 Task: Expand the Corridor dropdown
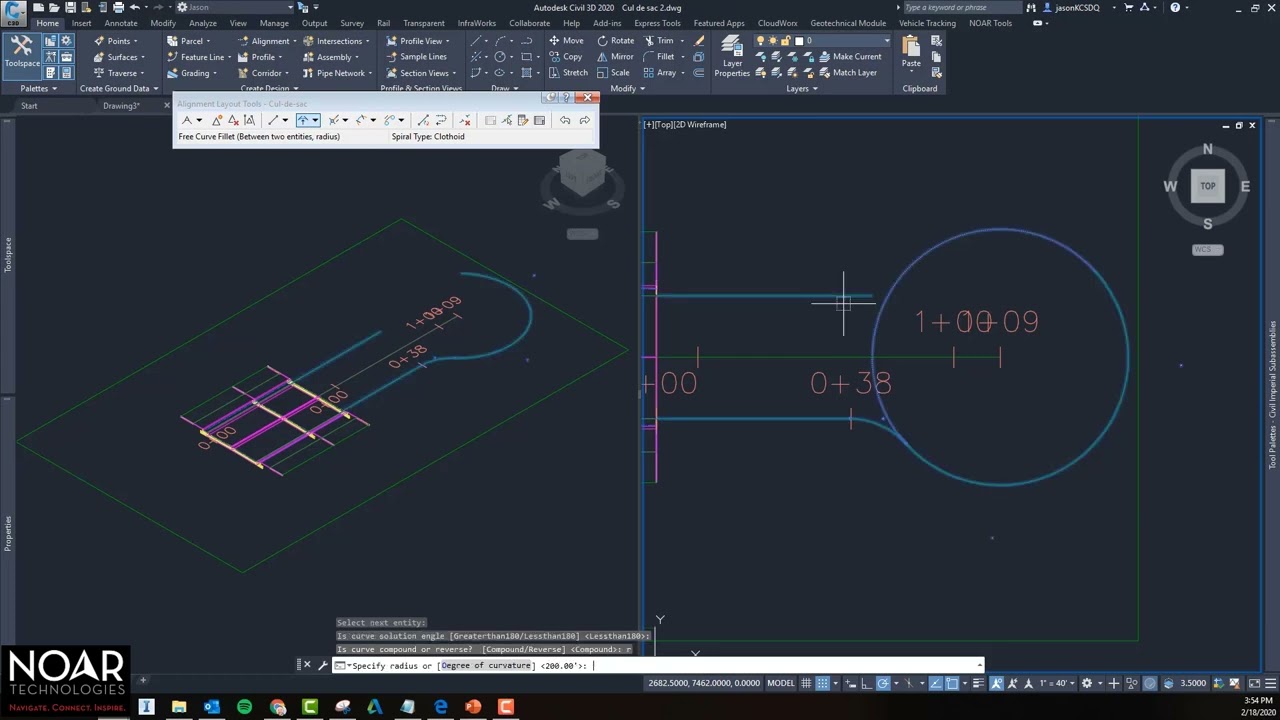[x=287, y=73]
